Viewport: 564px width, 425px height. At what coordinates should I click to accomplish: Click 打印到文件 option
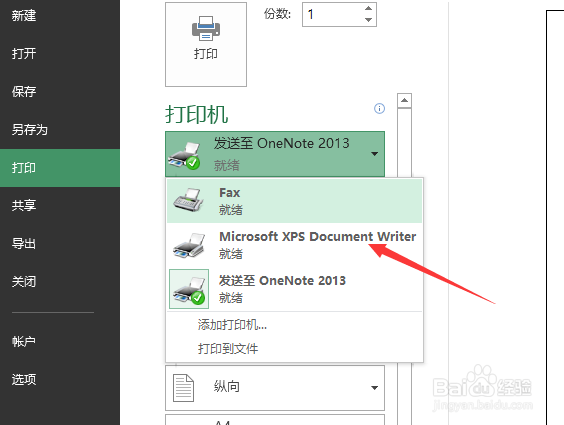pos(228,348)
